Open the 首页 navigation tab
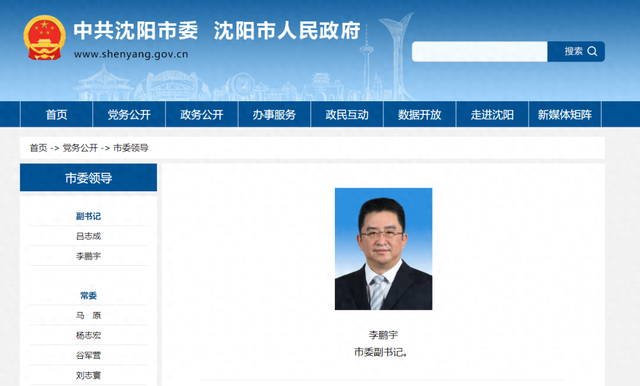640x386 pixels. coord(56,114)
